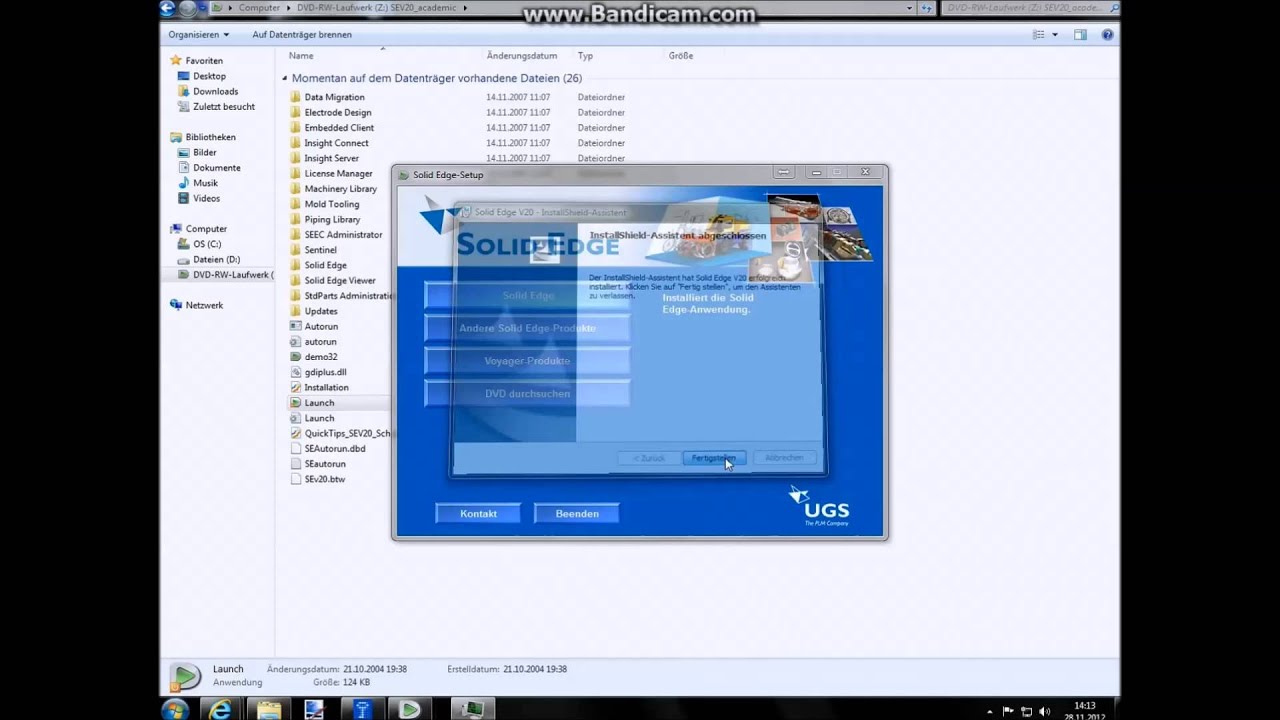Select the StdParts Administration folder name
Screen dimensions: 1280x720
[x=347, y=296]
